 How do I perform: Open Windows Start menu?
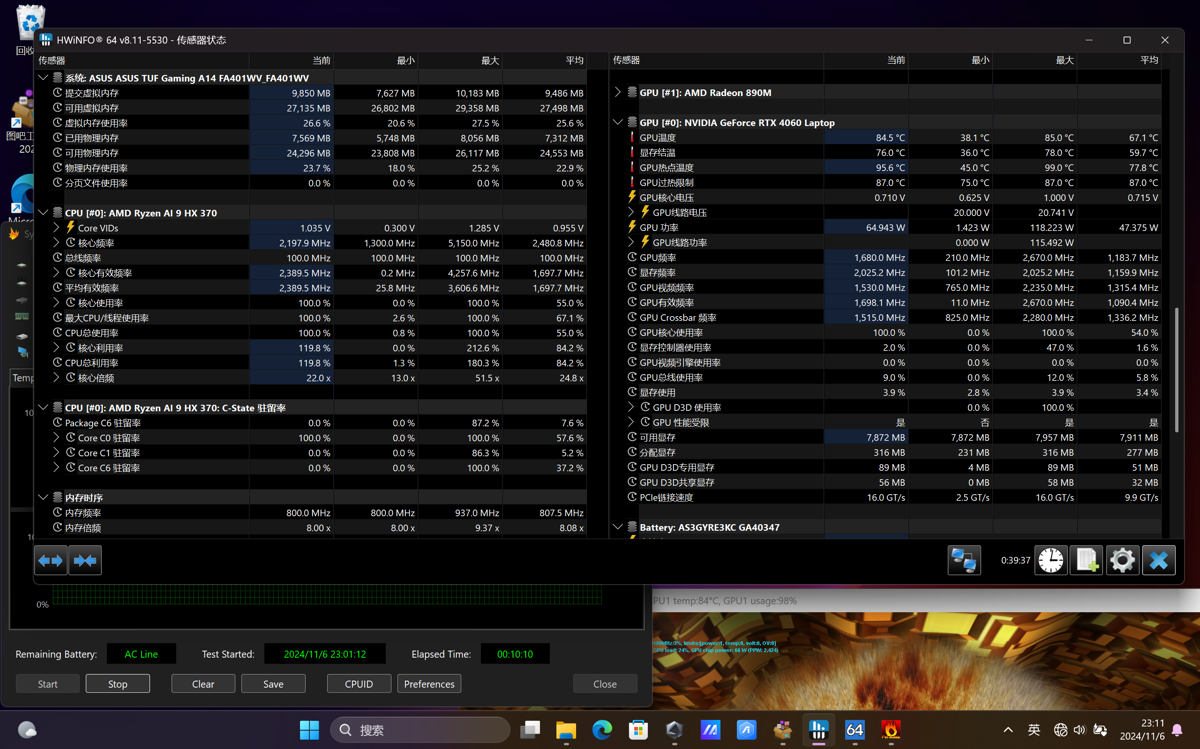(x=310, y=730)
